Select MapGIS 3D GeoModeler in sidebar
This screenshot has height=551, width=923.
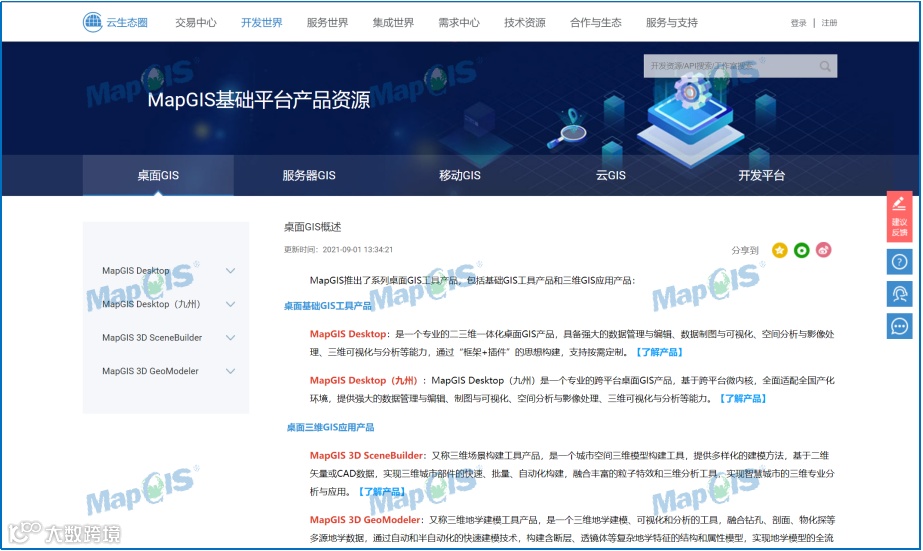150,371
